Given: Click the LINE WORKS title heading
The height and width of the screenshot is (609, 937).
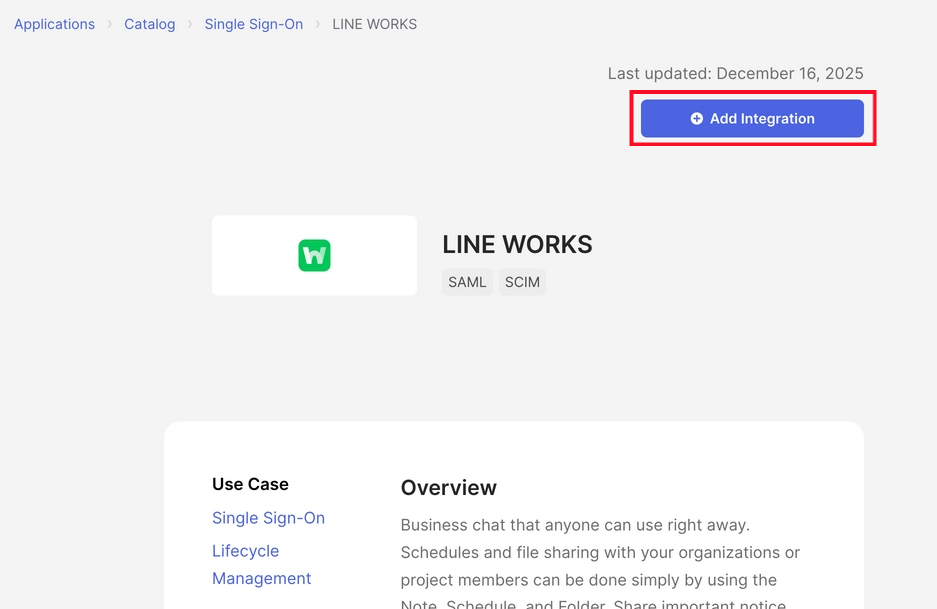Looking at the screenshot, I should (x=518, y=244).
